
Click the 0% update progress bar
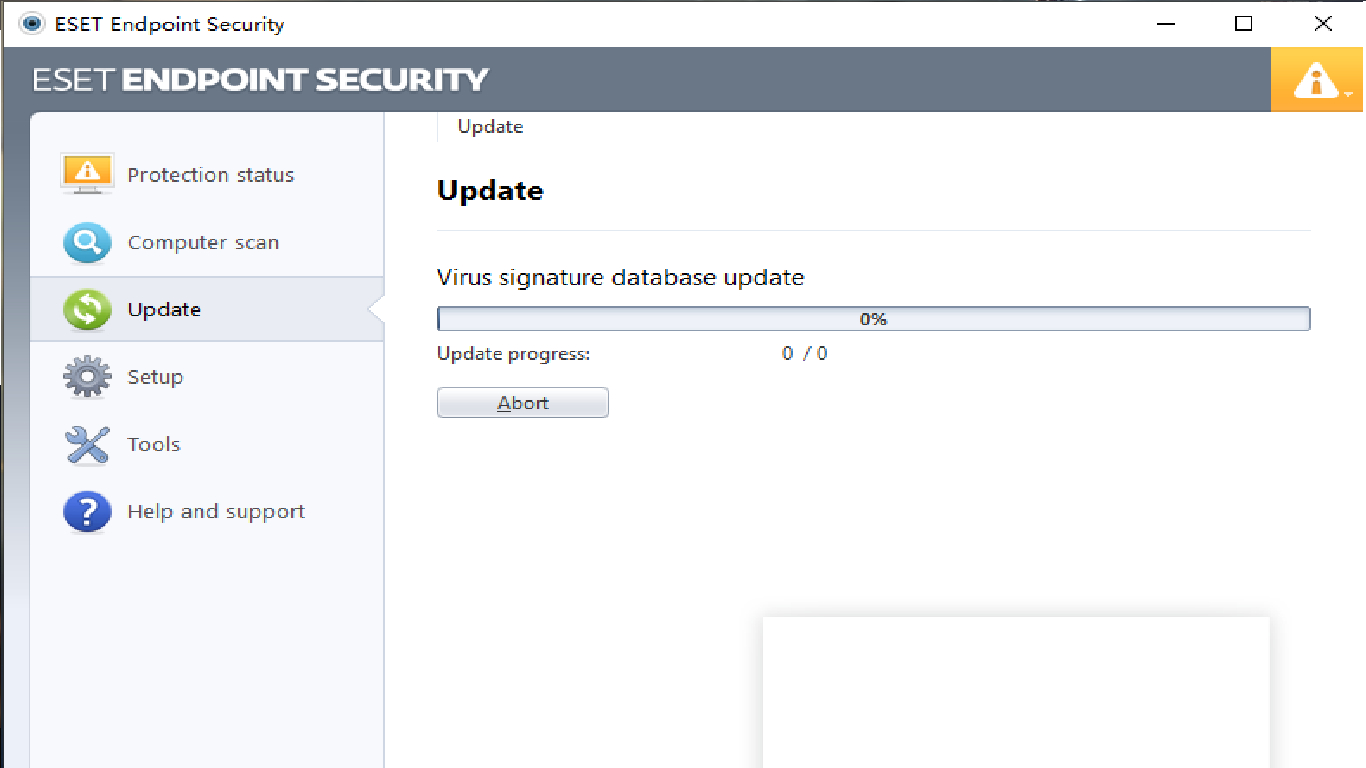tap(873, 319)
